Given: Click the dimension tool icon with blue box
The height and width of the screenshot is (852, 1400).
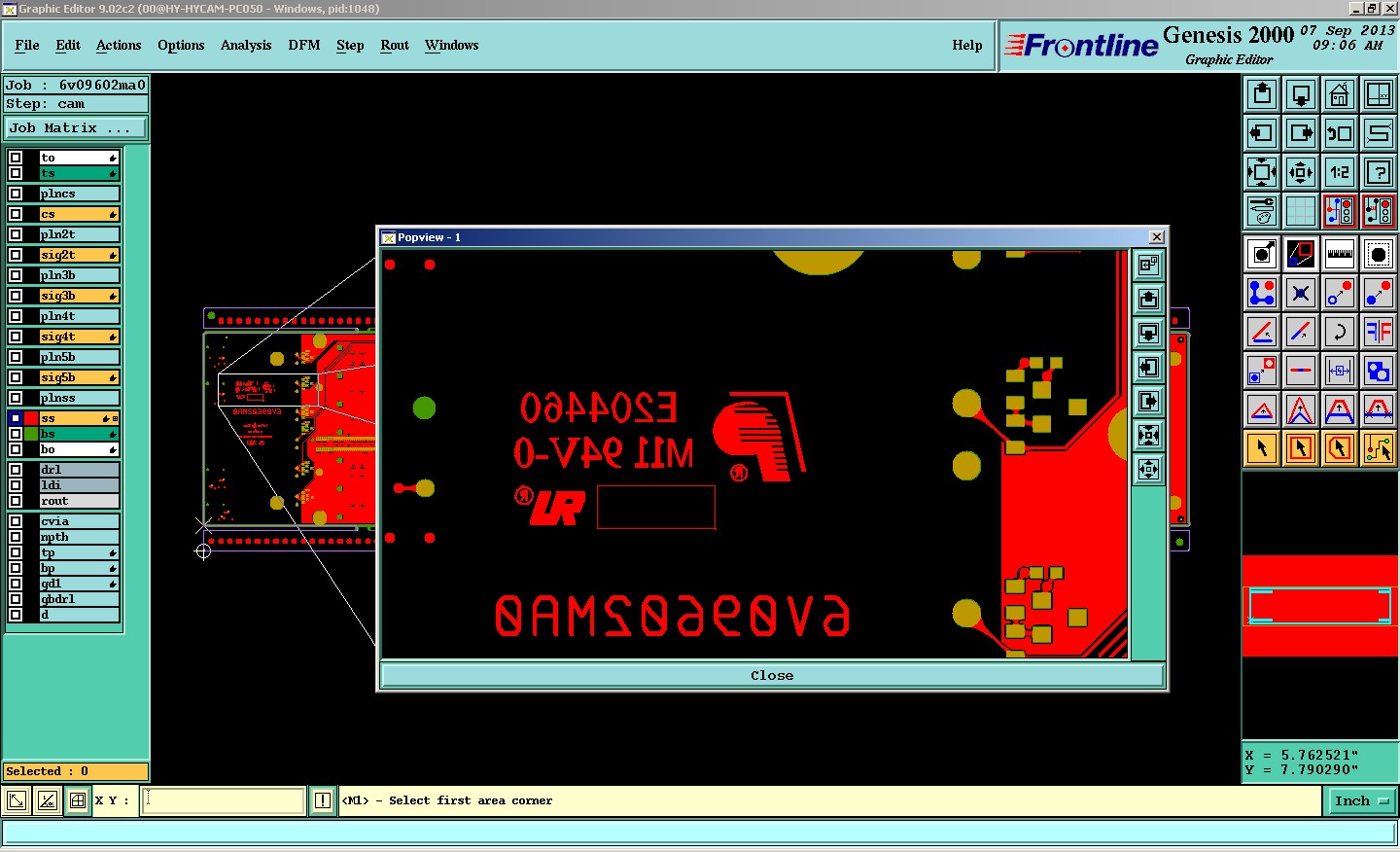Looking at the screenshot, I should click(1340, 371).
